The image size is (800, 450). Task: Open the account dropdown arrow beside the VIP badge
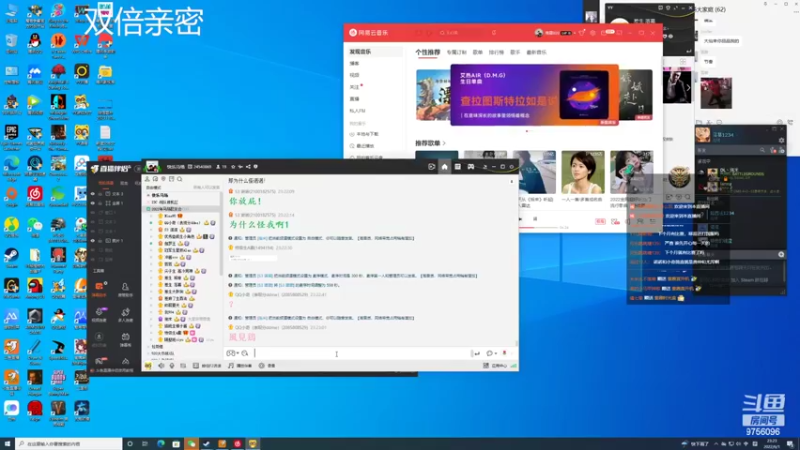pyautogui.click(x=574, y=33)
